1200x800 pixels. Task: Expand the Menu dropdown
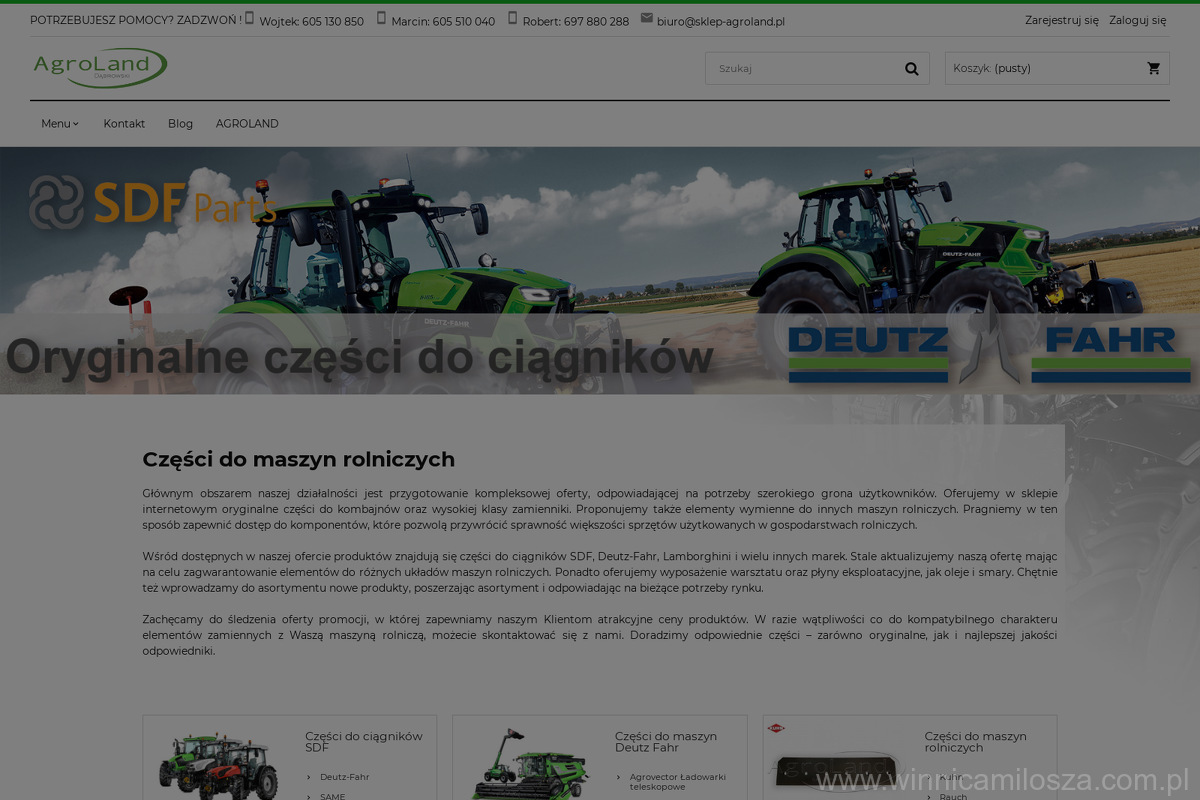tap(59, 124)
